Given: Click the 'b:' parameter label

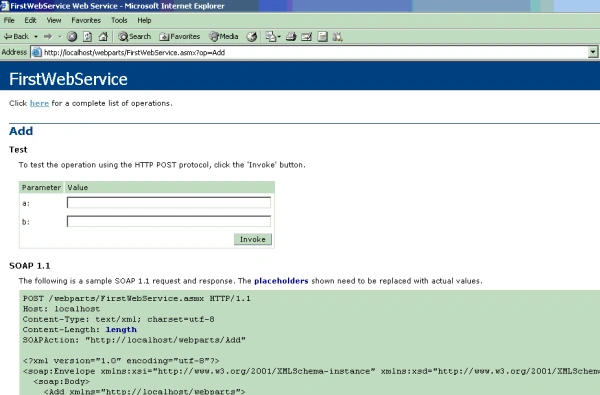Looking at the screenshot, I should (x=26, y=222).
